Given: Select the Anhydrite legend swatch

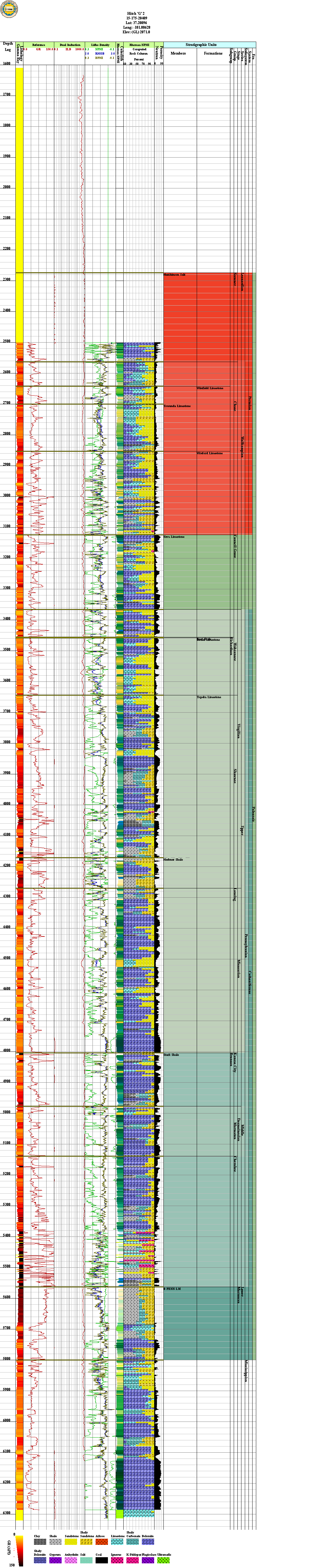Looking at the screenshot, I should point(71,1560).
